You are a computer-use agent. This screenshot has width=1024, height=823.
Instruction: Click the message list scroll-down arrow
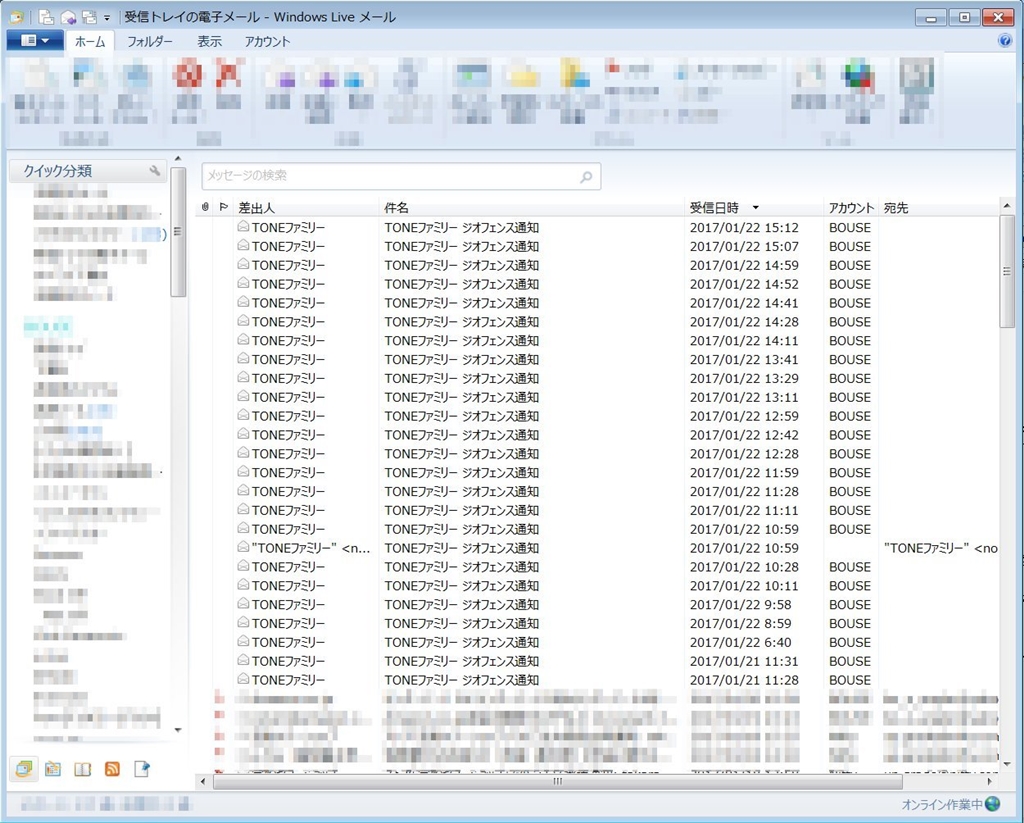click(1006, 764)
